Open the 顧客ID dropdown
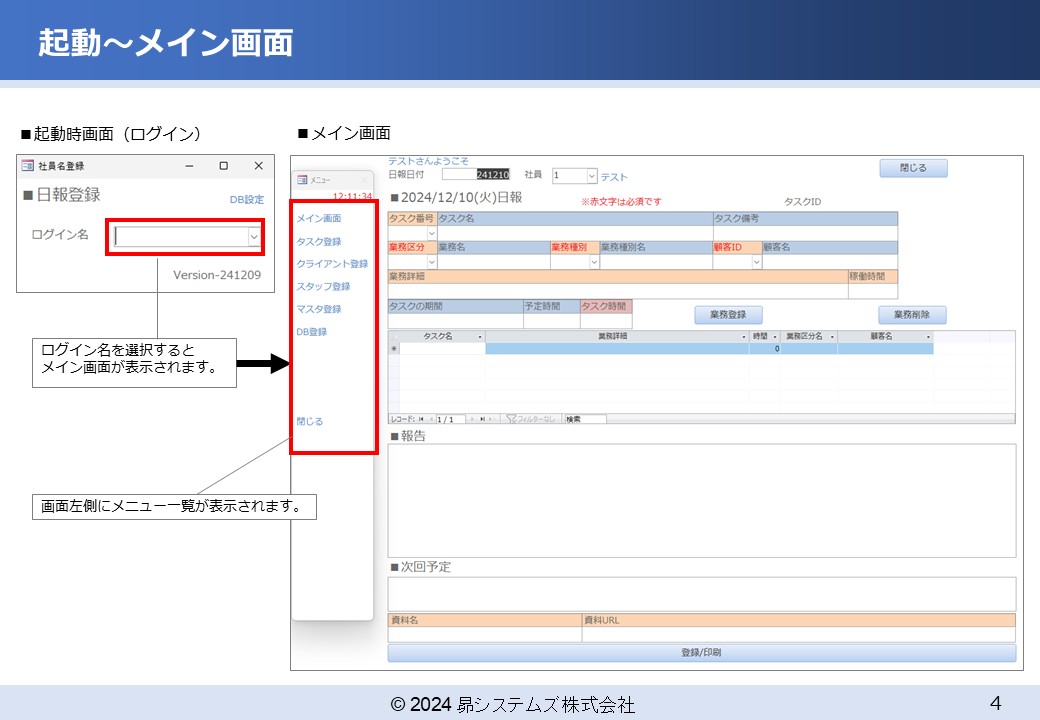 click(756, 262)
